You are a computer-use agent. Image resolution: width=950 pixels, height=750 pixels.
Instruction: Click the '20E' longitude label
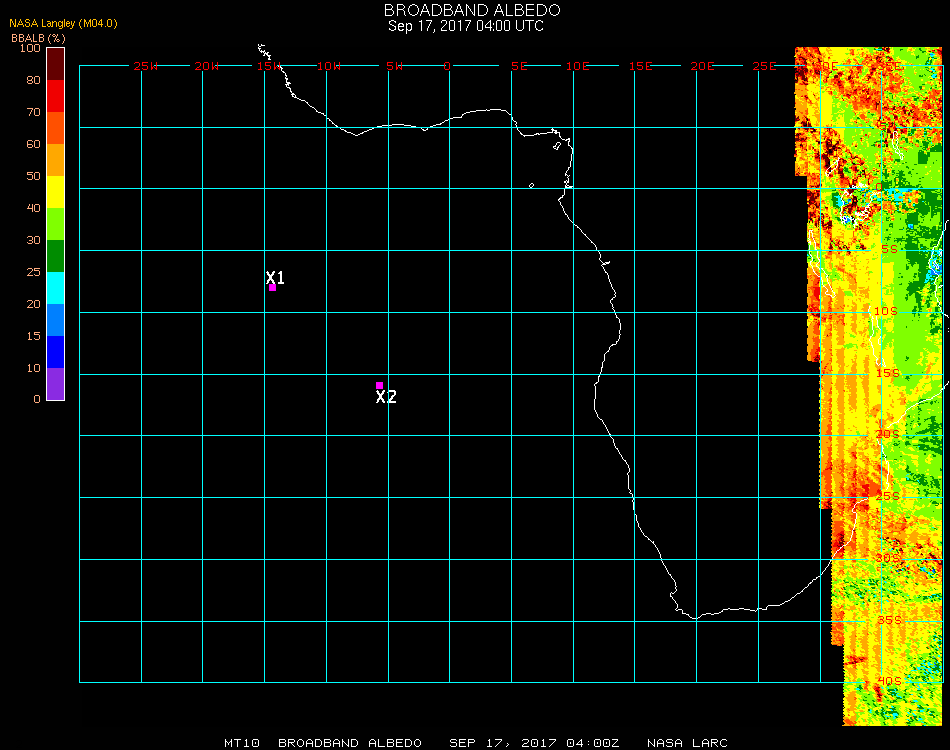[702, 66]
